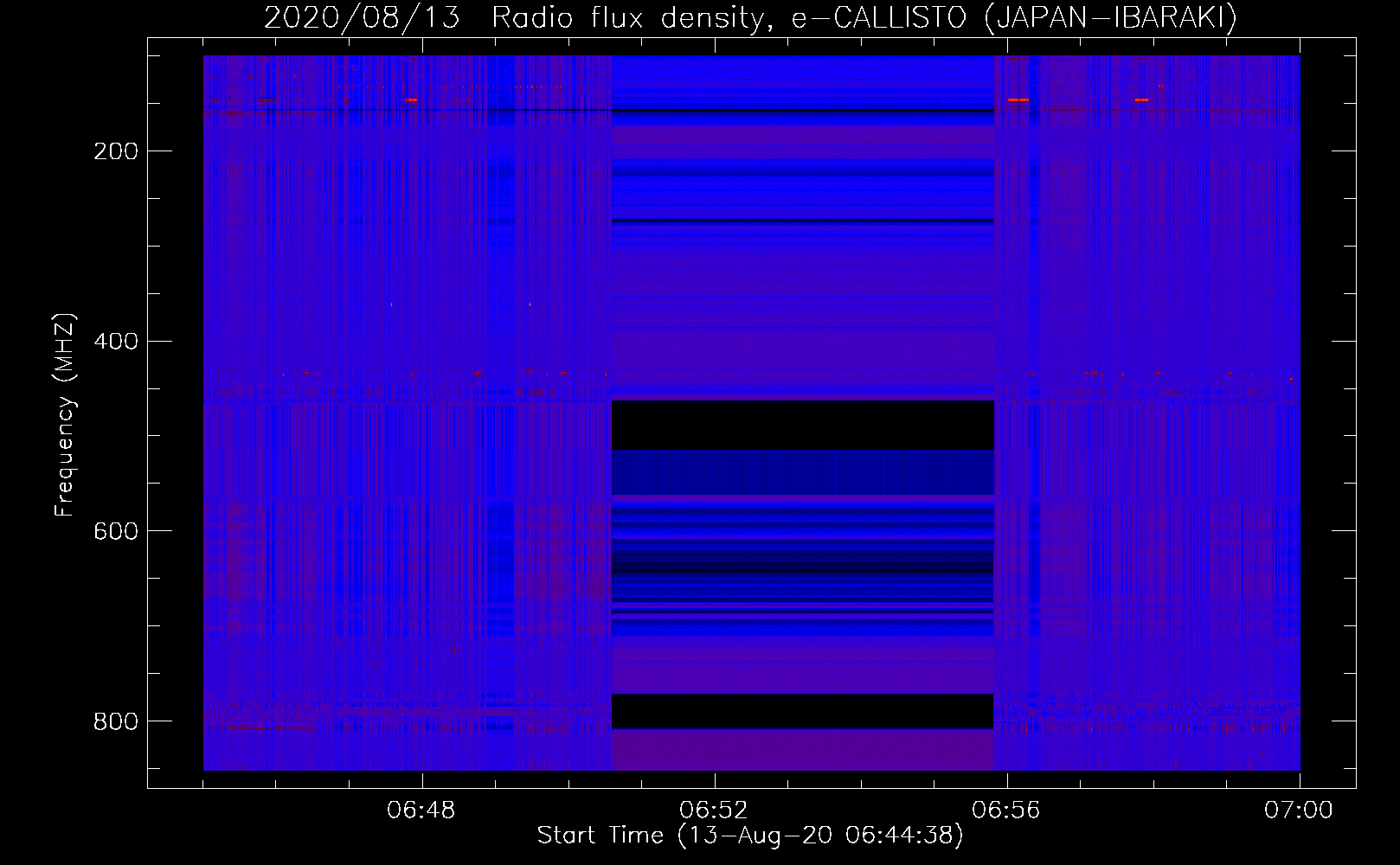Click the 06:56 time tick label
The height and width of the screenshot is (865, 1400).
(x=1006, y=810)
